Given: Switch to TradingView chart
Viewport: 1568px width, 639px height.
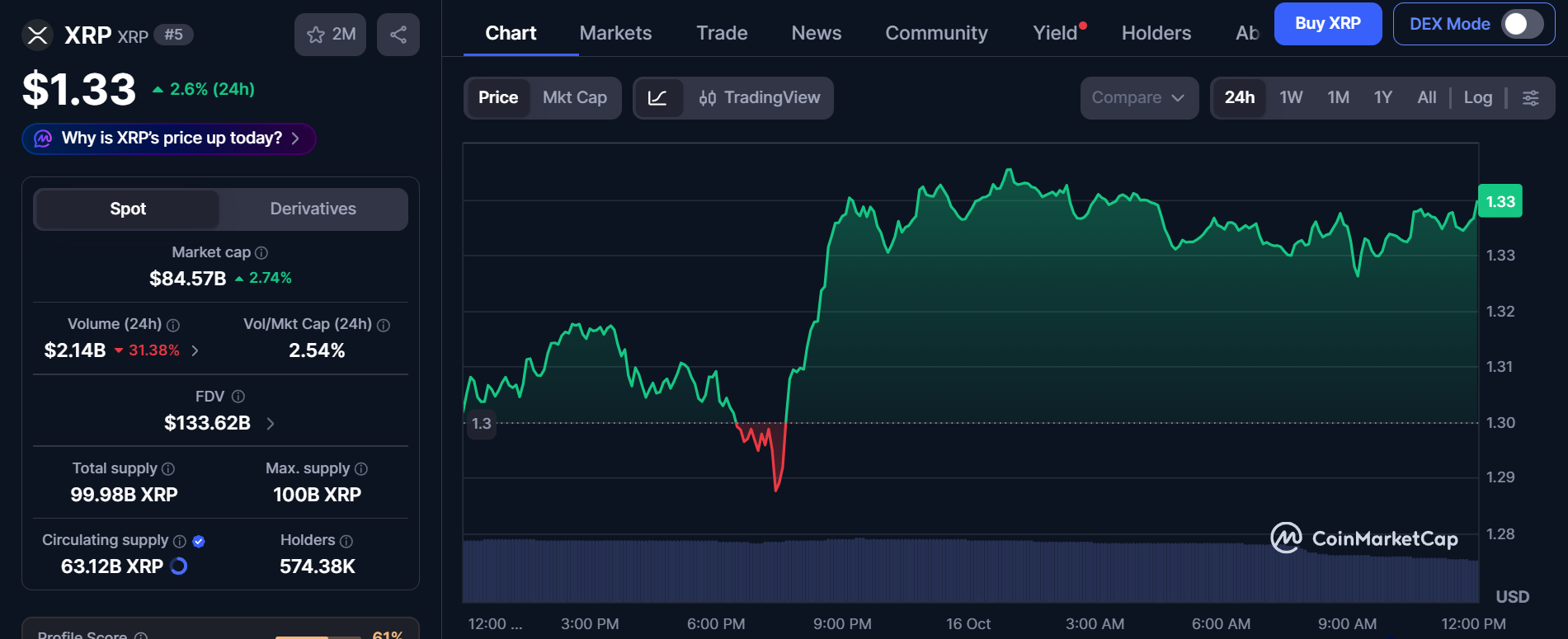Looking at the screenshot, I should pos(759,98).
